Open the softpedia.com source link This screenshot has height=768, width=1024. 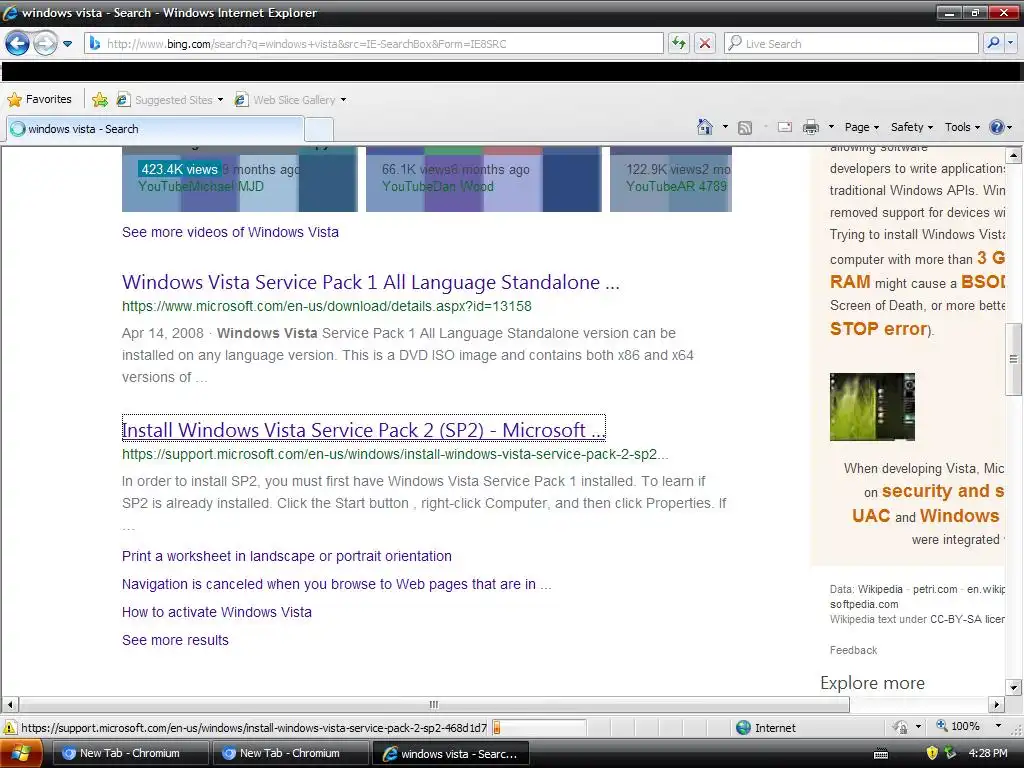(863, 604)
